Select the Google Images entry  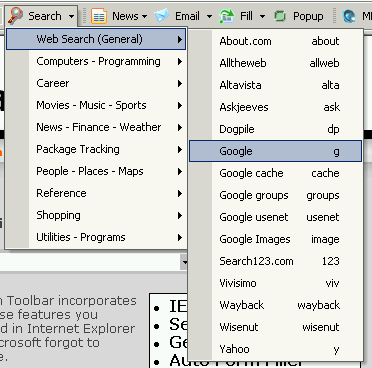[x=275, y=239]
